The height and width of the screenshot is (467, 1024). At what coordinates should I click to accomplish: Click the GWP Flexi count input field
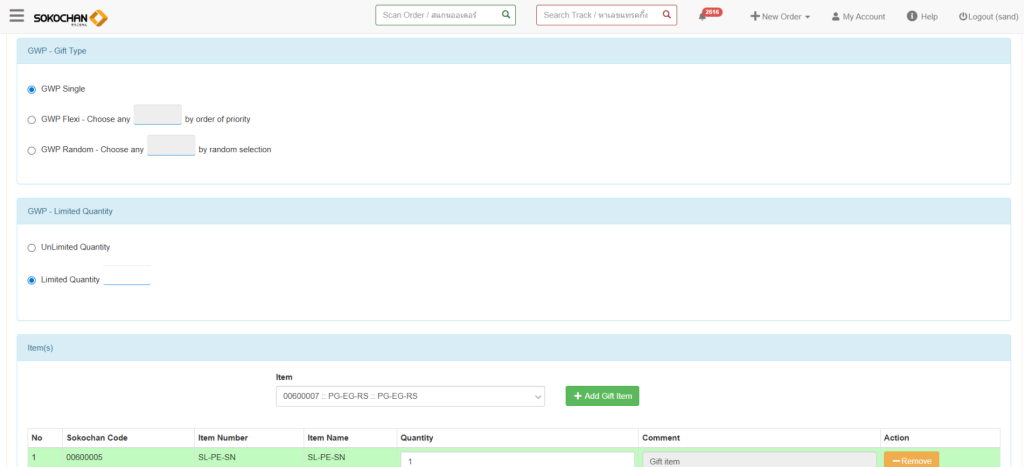coord(157,116)
